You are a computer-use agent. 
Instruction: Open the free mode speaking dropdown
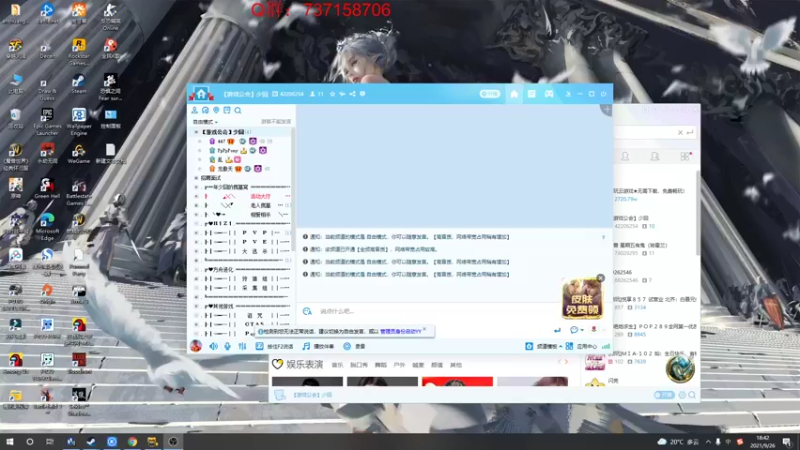click(205, 122)
